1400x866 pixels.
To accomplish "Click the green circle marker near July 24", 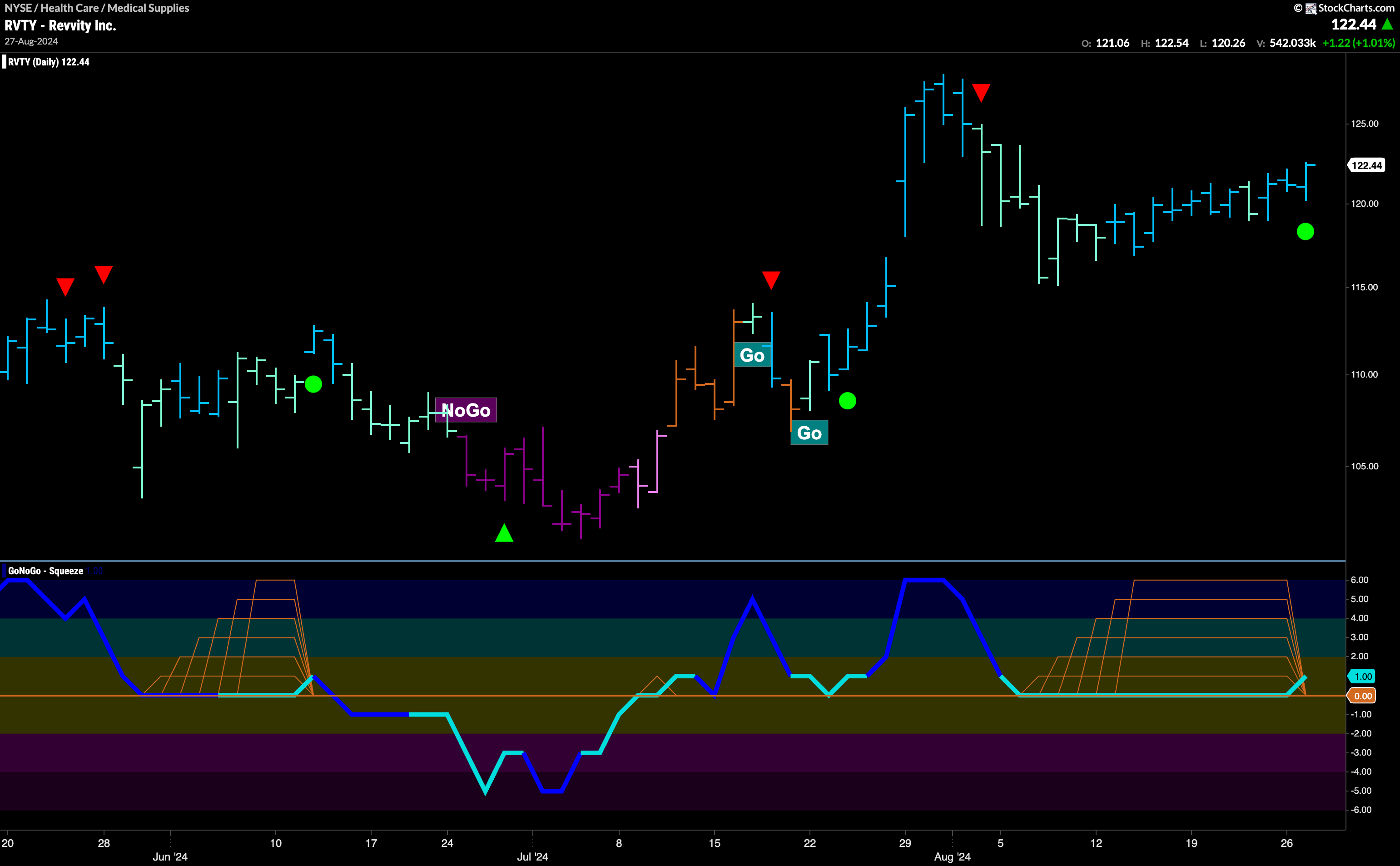I will click(848, 401).
